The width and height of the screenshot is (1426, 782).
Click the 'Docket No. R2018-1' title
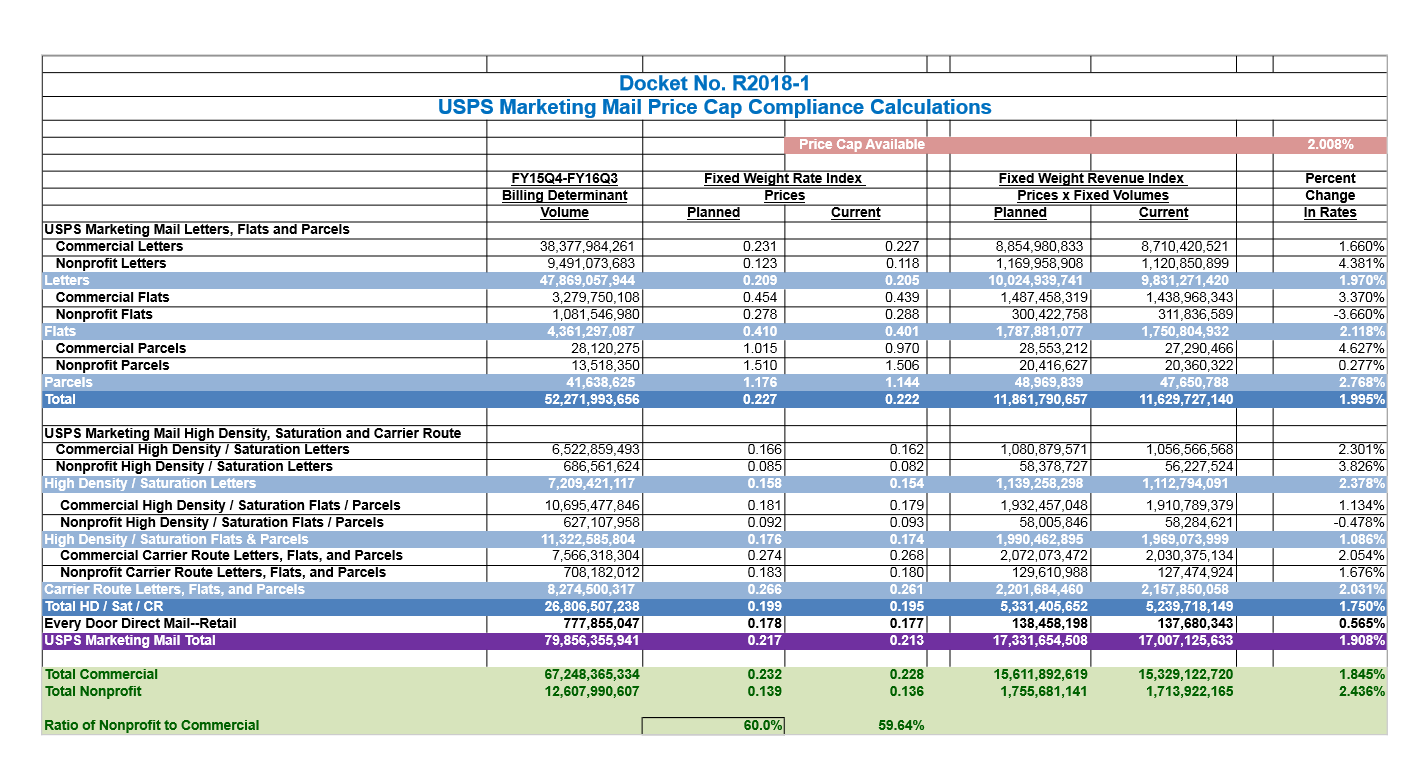coord(714,84)
